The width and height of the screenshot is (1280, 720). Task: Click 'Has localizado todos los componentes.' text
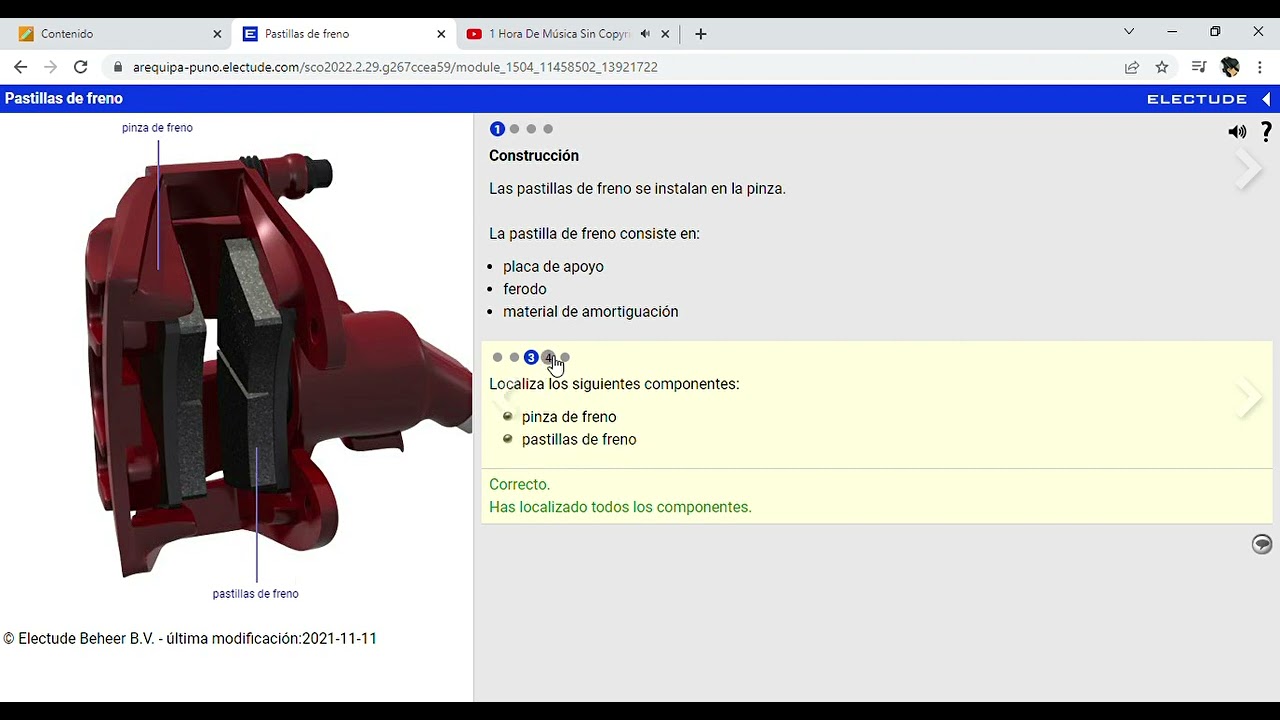point(620,507)
